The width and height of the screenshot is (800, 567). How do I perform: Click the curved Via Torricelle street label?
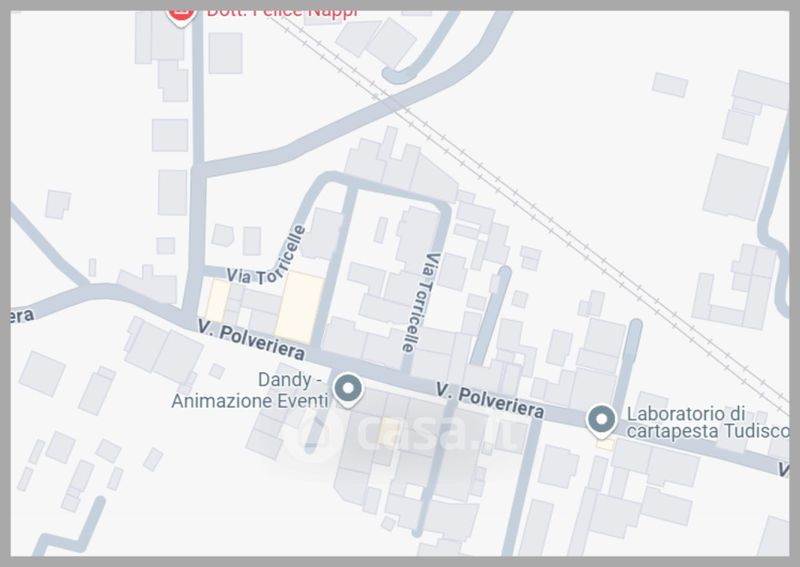pos(267,259)
